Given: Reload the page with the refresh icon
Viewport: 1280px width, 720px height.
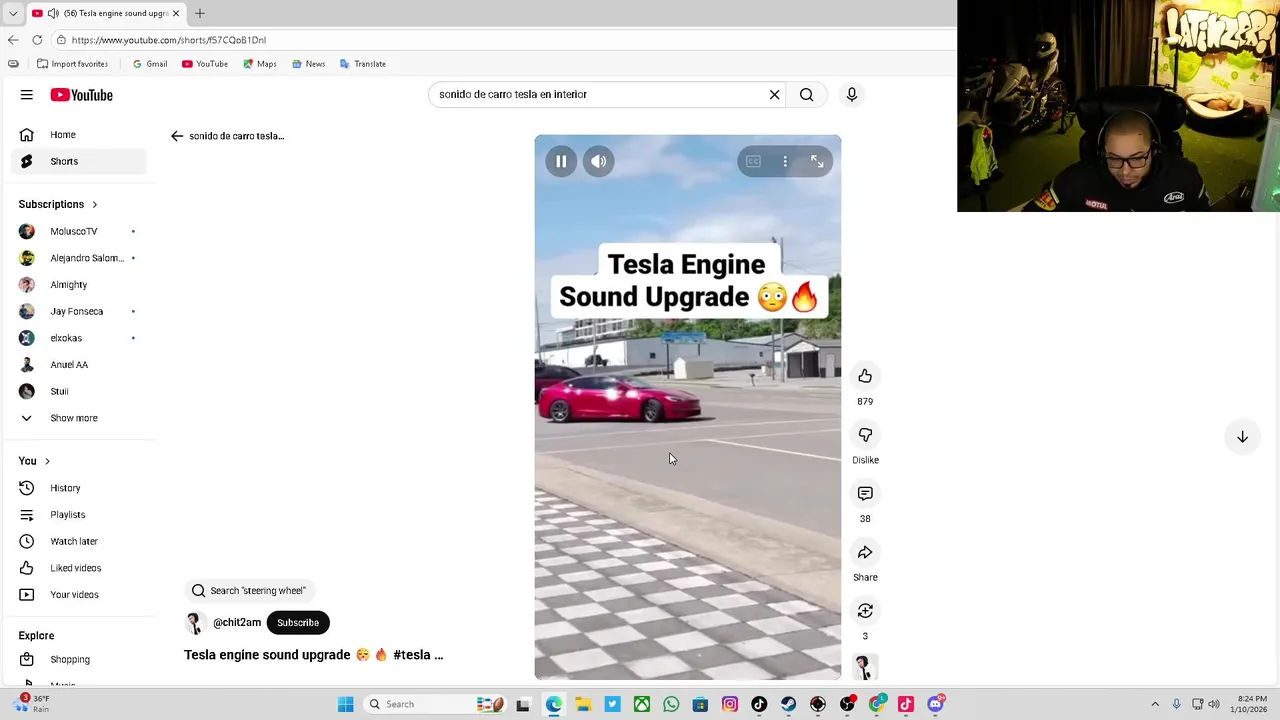Looking at the screenshot, I should click(37, 40).
